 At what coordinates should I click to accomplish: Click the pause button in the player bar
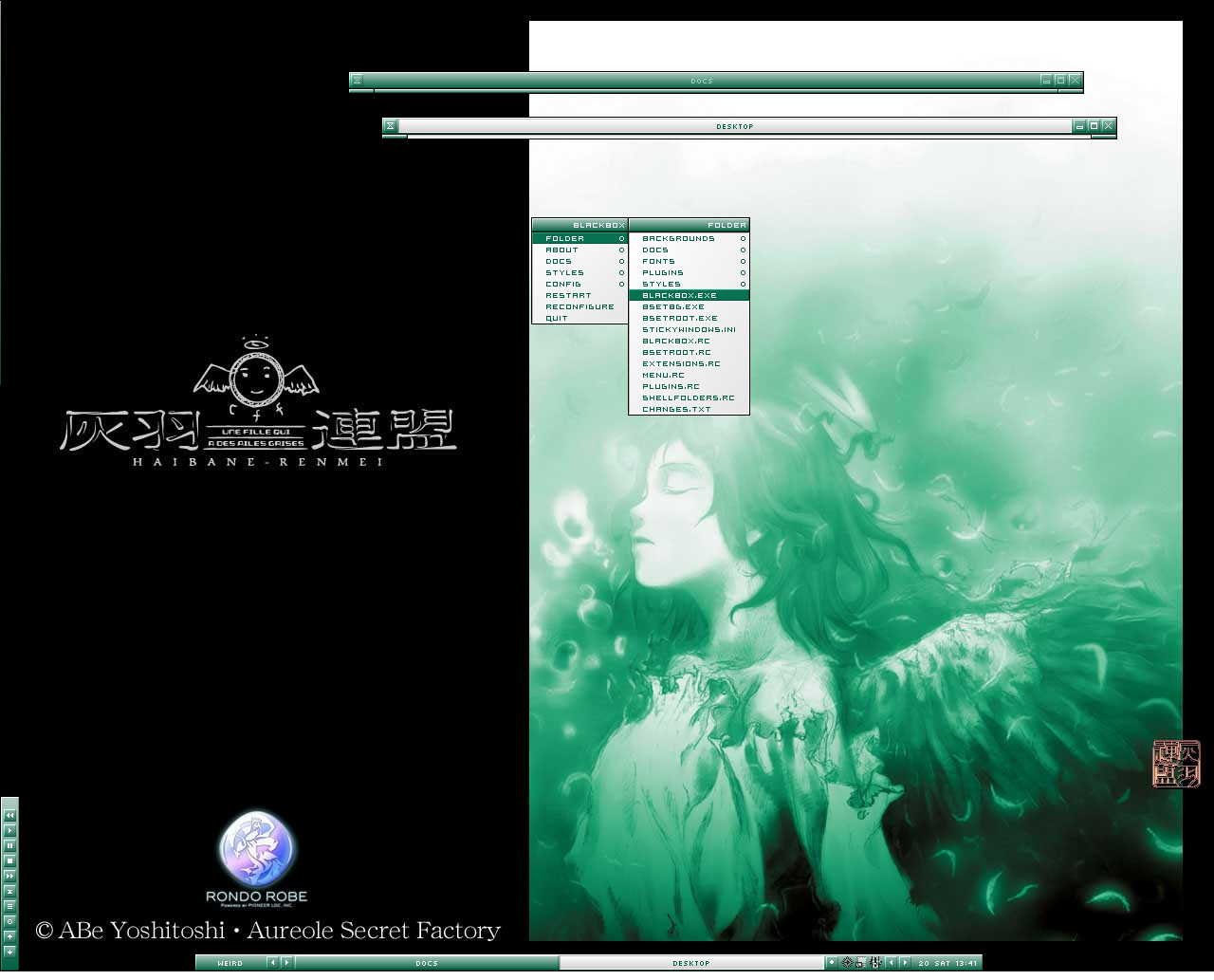[9, 845]
